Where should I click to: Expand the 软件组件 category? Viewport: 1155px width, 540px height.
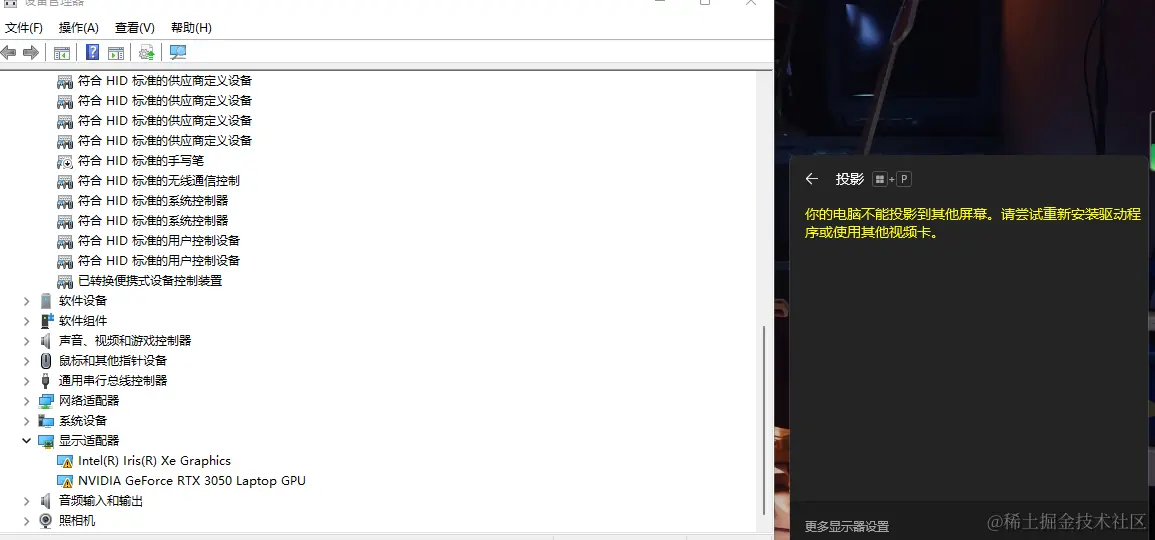[27, 320]
